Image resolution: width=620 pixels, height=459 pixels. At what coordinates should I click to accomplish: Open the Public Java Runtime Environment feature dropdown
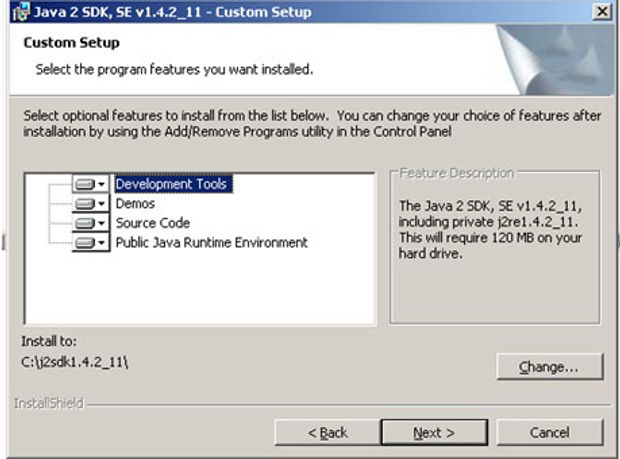pyautogui.click(x=91, y=242)
